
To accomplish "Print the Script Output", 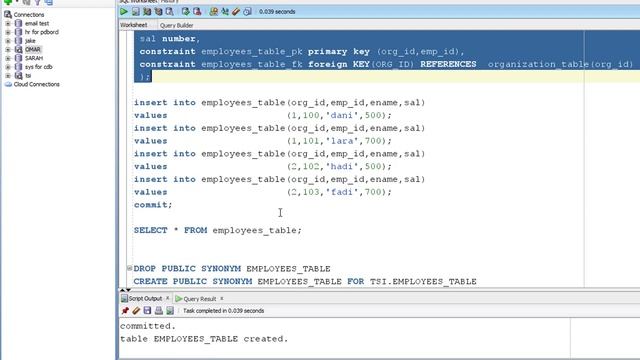I will (159, 311).
